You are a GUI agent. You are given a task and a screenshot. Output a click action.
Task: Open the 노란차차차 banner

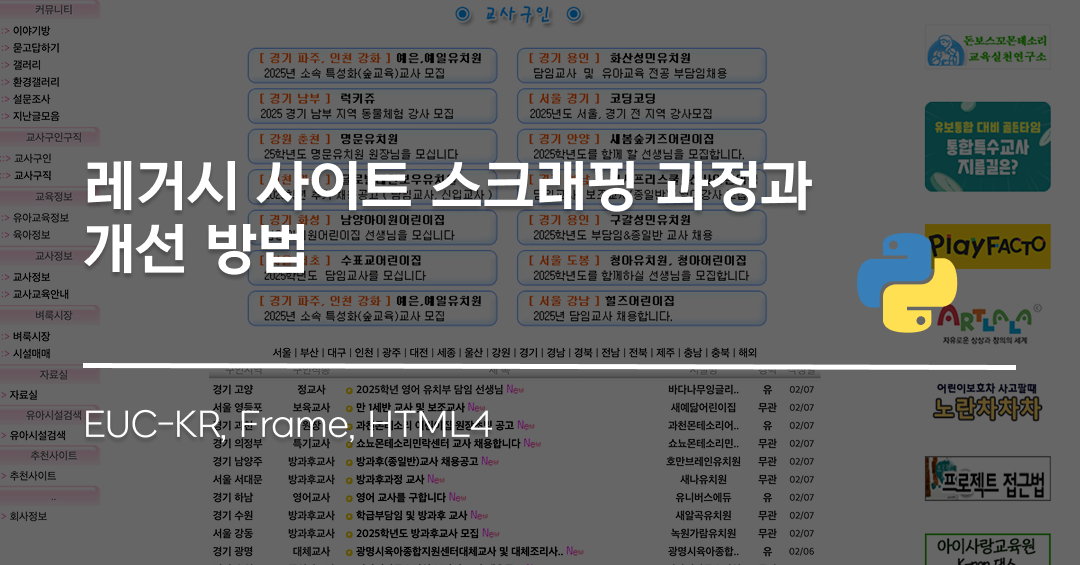[987, 401]
